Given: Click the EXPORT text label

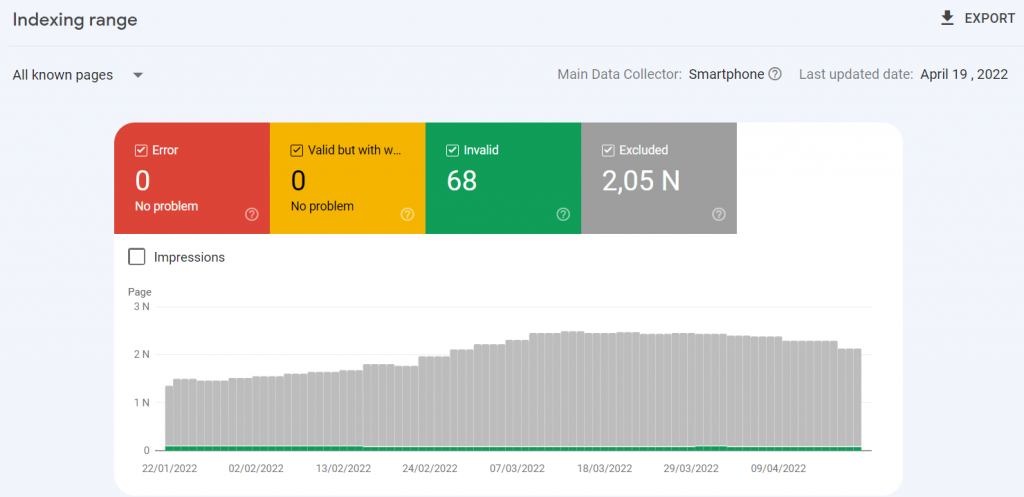Looking at the screenshot, I should tap(989, 18).
